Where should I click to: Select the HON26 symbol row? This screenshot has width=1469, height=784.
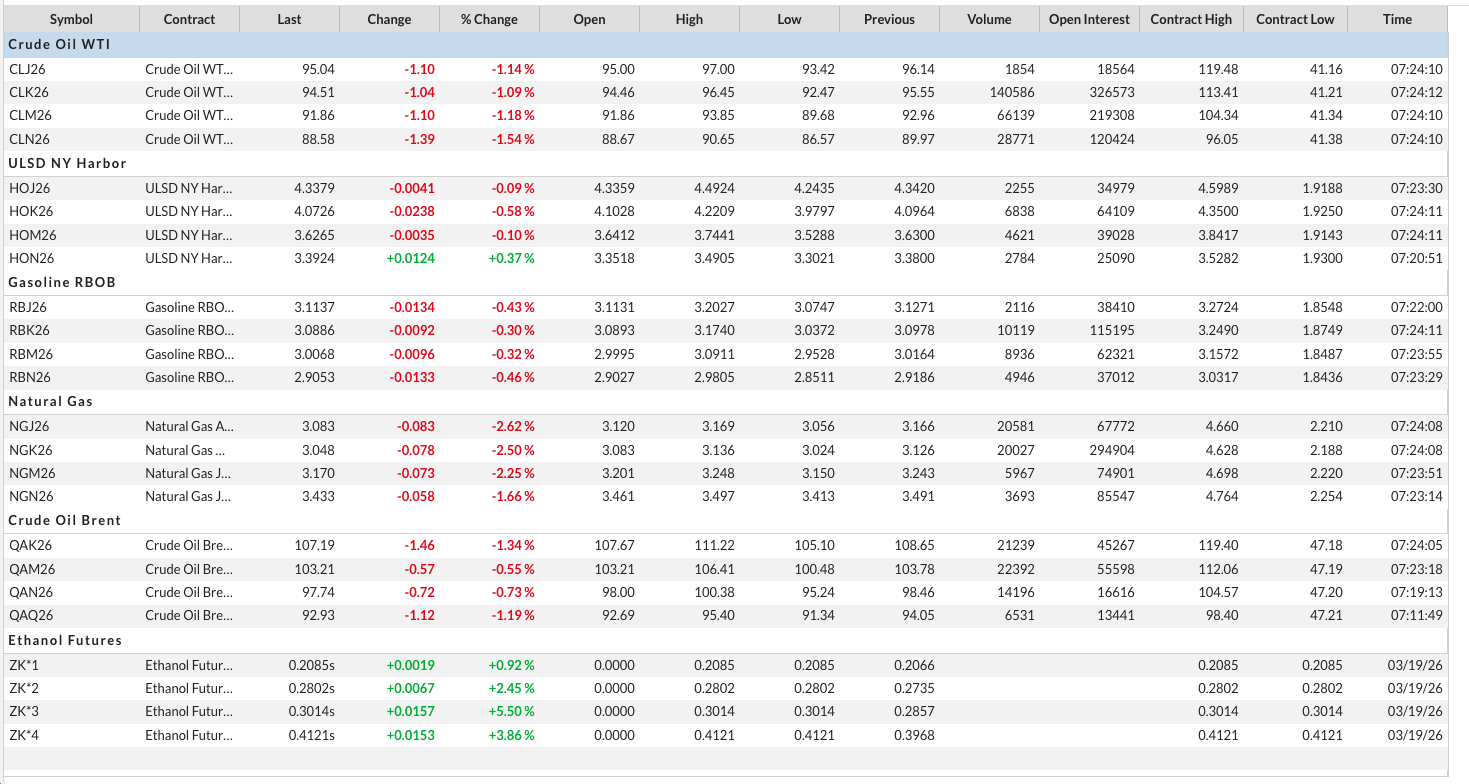(30, 258)
